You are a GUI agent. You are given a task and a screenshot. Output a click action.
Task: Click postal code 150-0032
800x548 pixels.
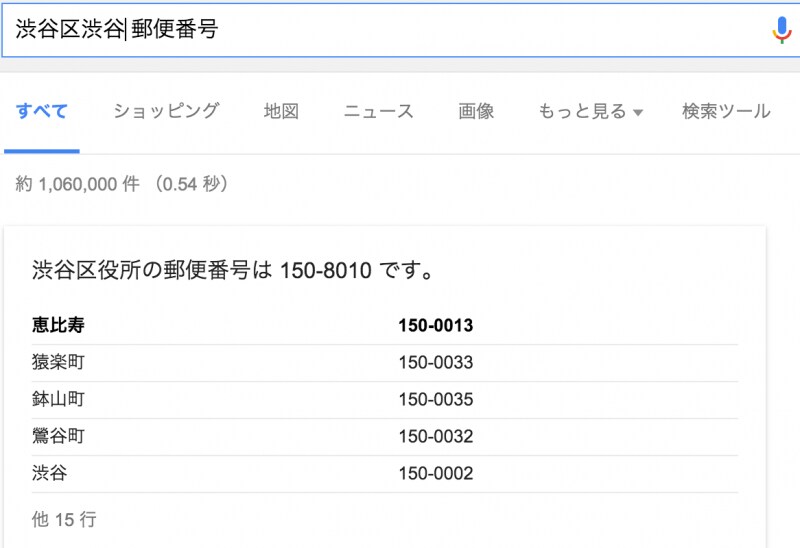coord(435,436)
